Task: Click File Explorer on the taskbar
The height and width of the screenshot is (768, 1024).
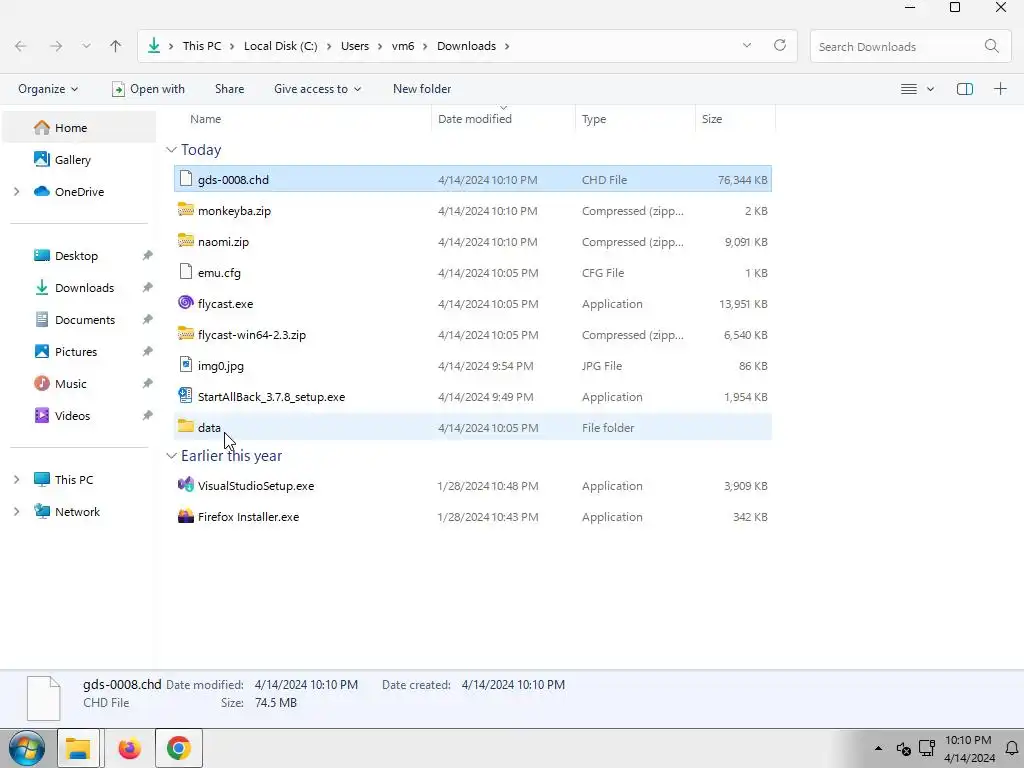Action: coord(78,748)
